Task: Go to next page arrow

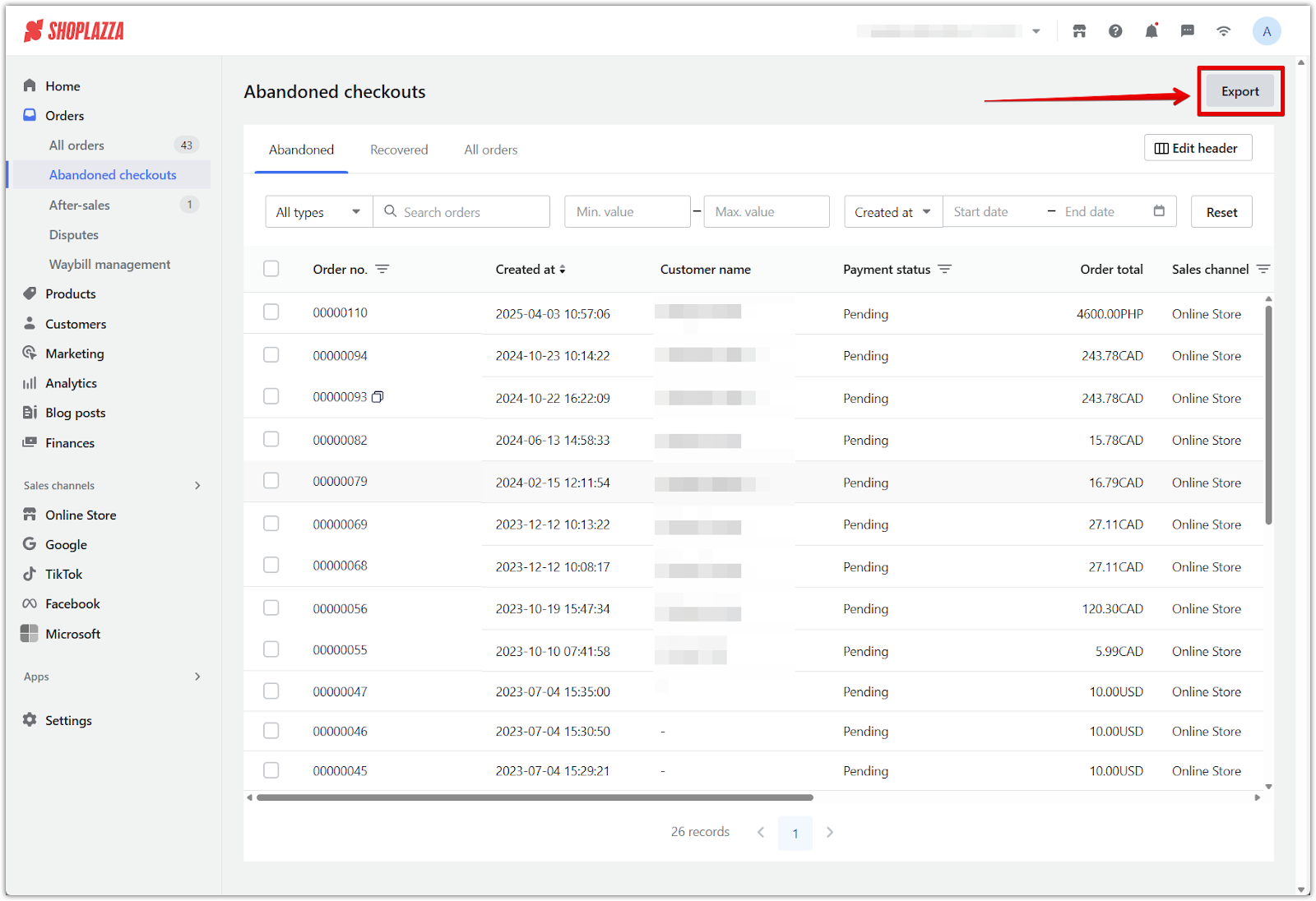Action: [x=830, y=832]
